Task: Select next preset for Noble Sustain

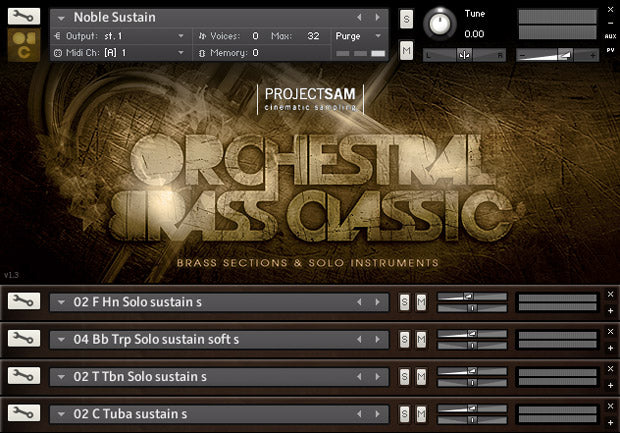Action: pyautogui.click(x=378, y=17)
